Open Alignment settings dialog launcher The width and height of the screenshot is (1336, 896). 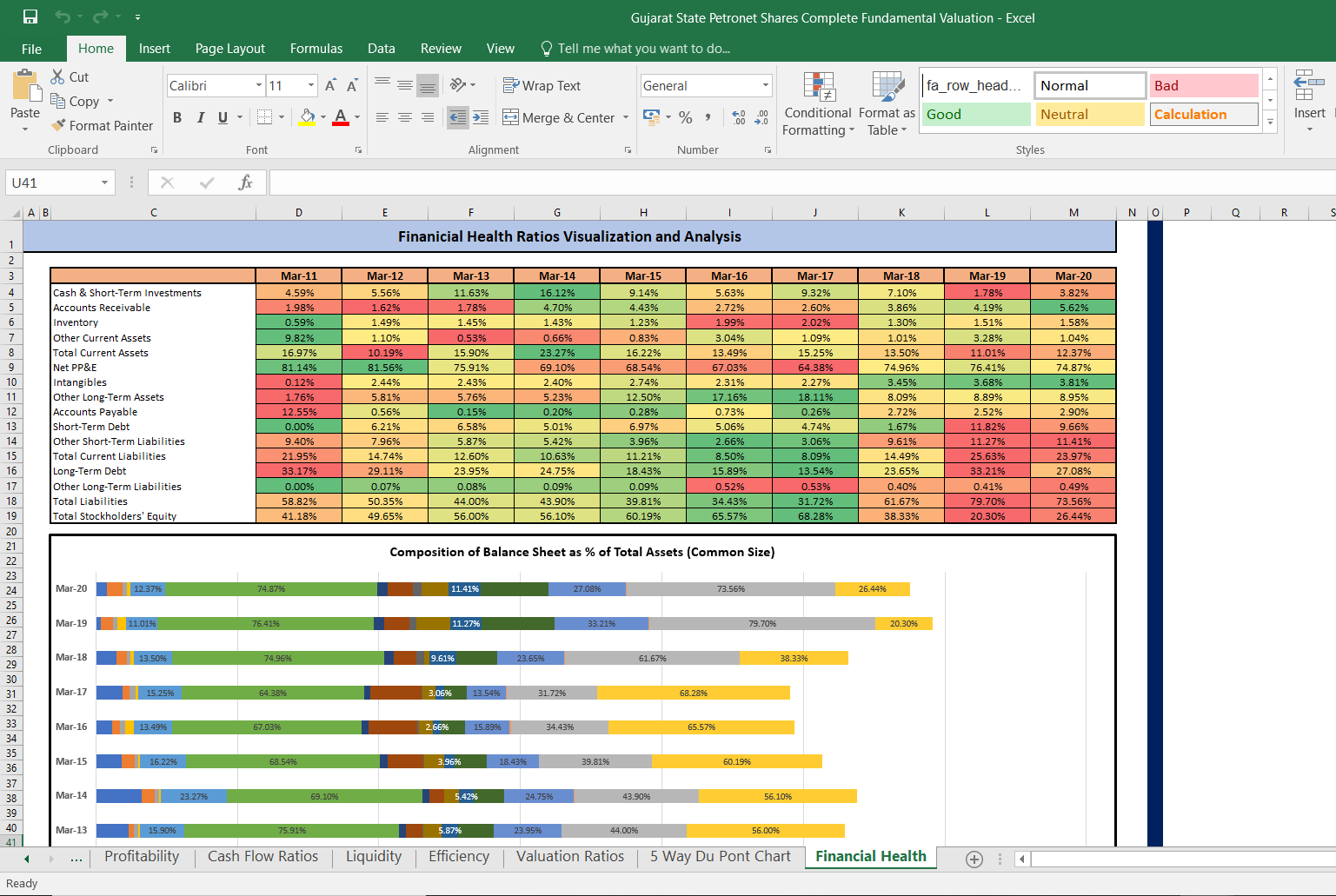pos(628,150)
